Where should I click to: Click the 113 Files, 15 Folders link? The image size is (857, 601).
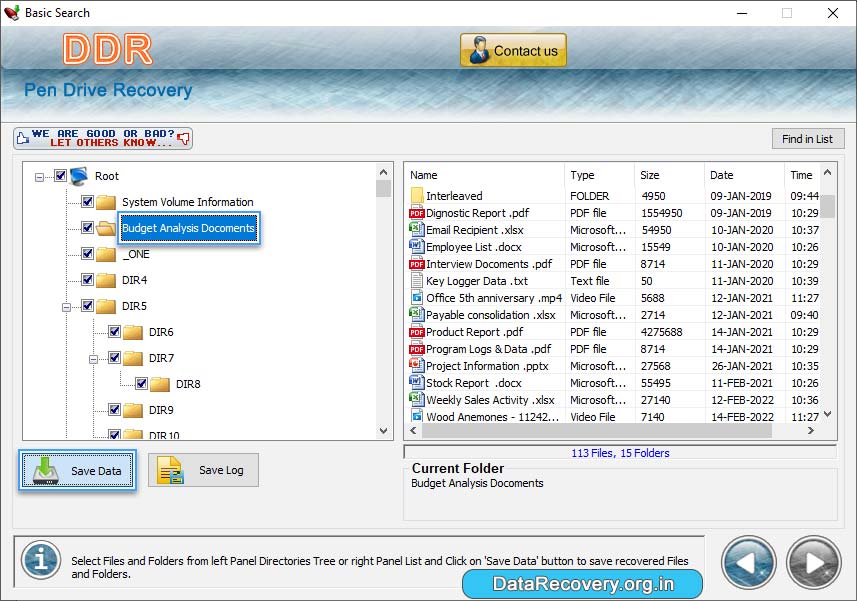coord(619,452)
